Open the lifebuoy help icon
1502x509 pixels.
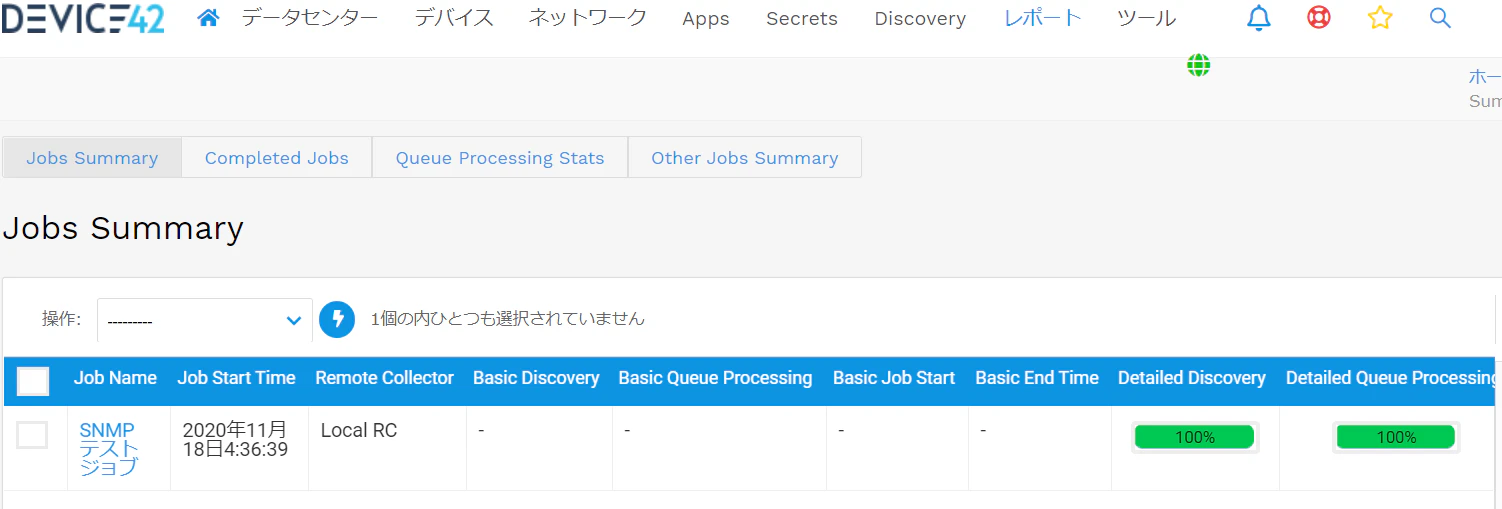(1319, 18)
